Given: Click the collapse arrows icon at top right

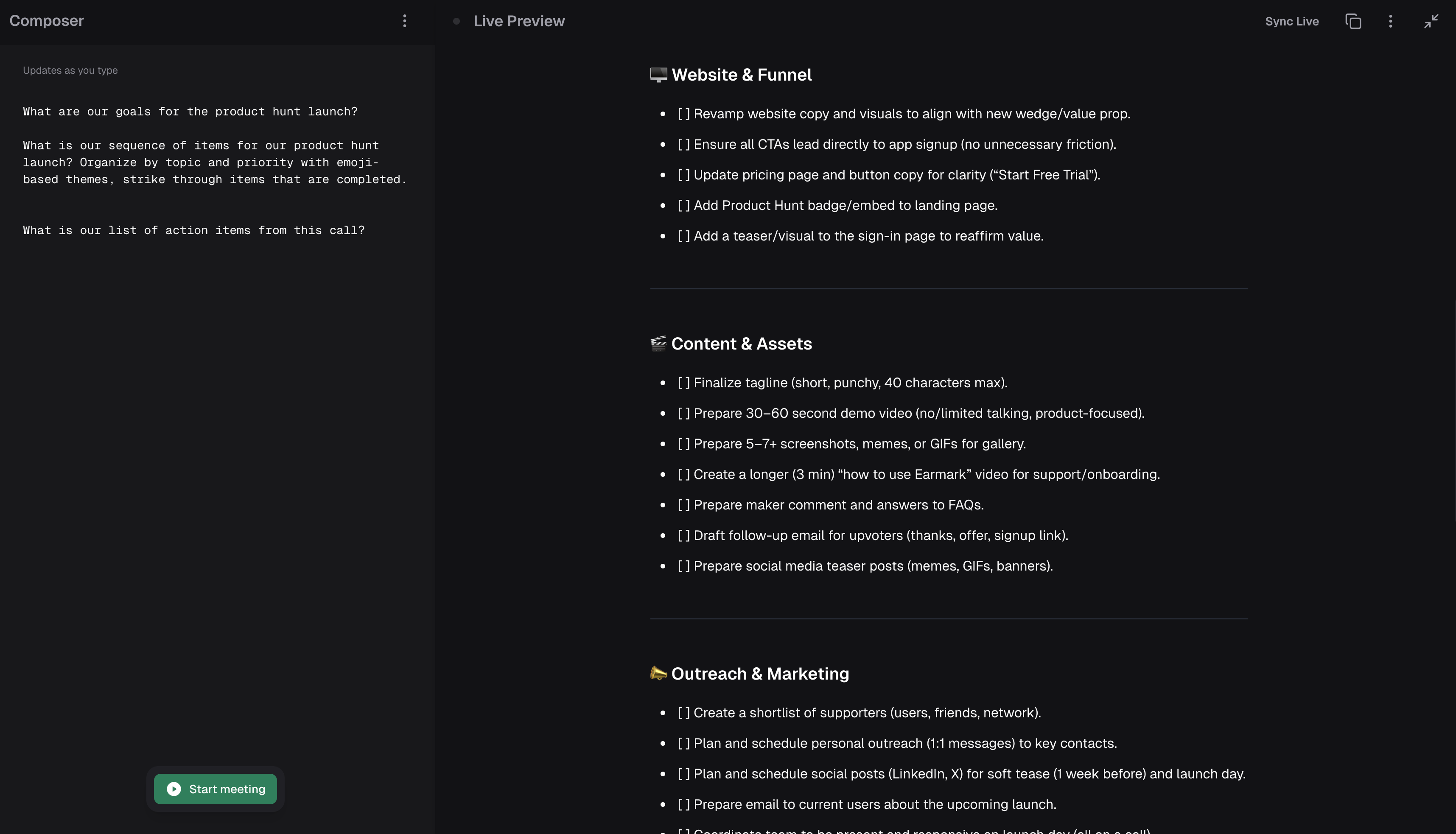Looking at the screenshot, I should click(1431, 21).
